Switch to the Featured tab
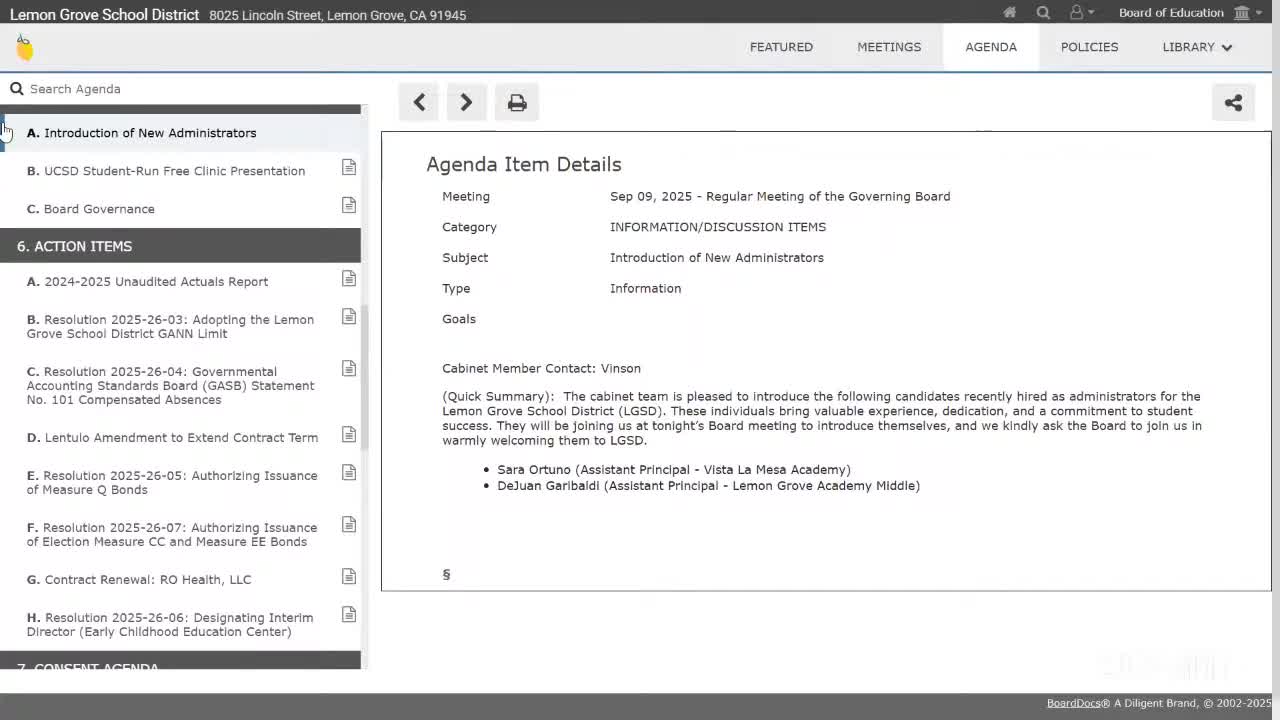The height and width of the screenshot is (720, 1280). (x=781, y=47)
